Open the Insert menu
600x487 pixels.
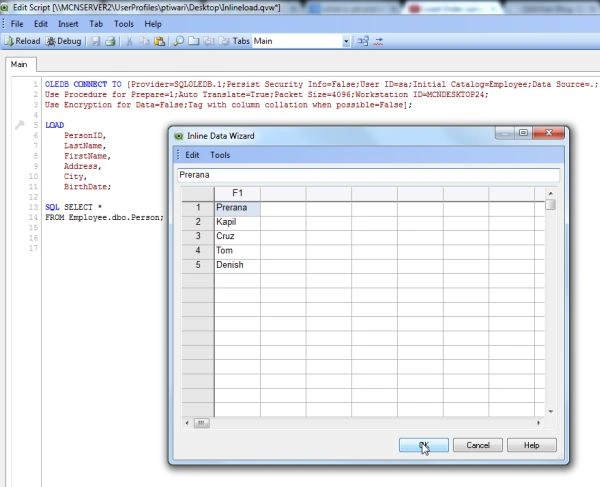click(68, 24)
